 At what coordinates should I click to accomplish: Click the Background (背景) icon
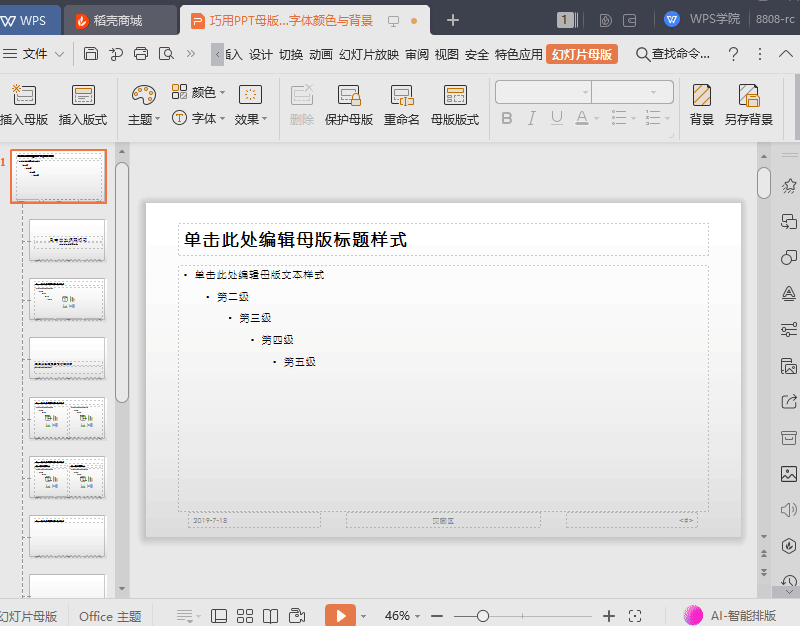702,106
